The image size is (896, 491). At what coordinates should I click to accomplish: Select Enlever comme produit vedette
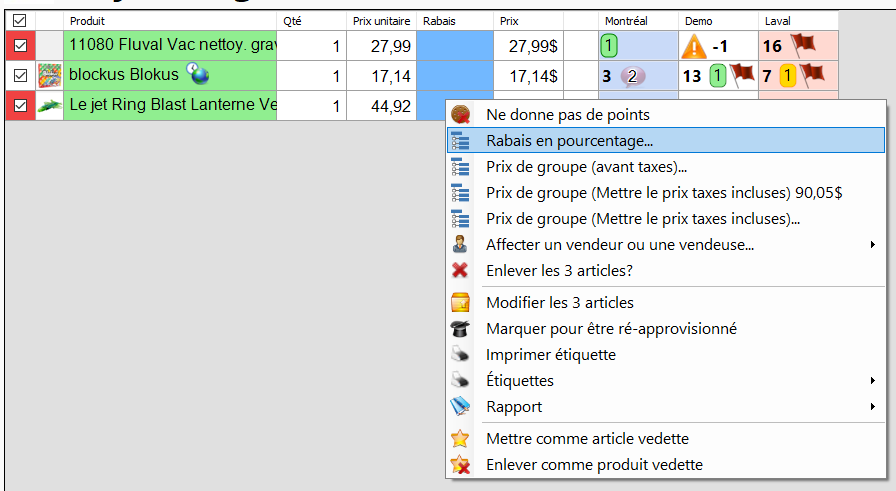666,465
